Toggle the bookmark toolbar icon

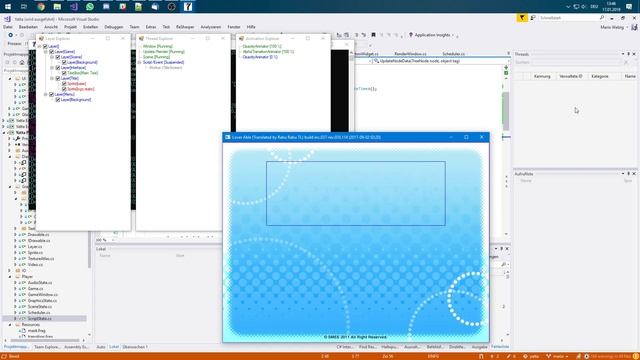tap(373, 35)
